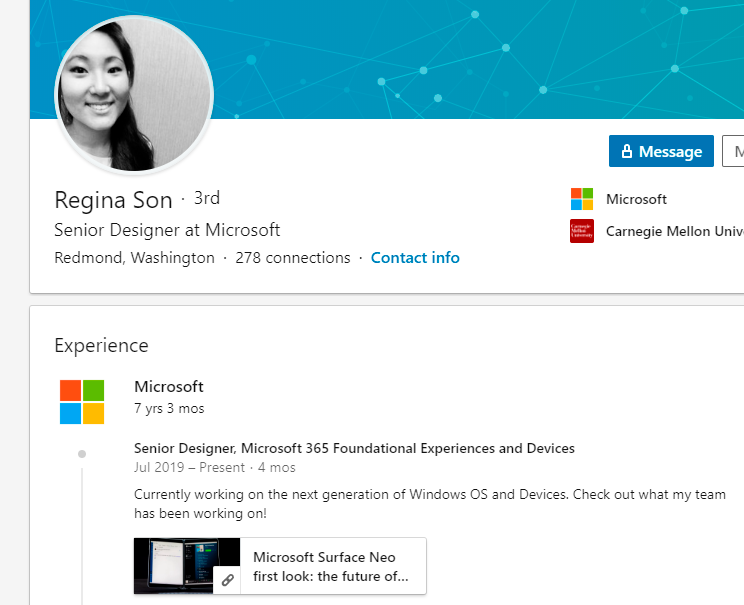The image size is (744, 605).
Task: Click the location Redmond, Washington
Action: [x=134, y=258]
